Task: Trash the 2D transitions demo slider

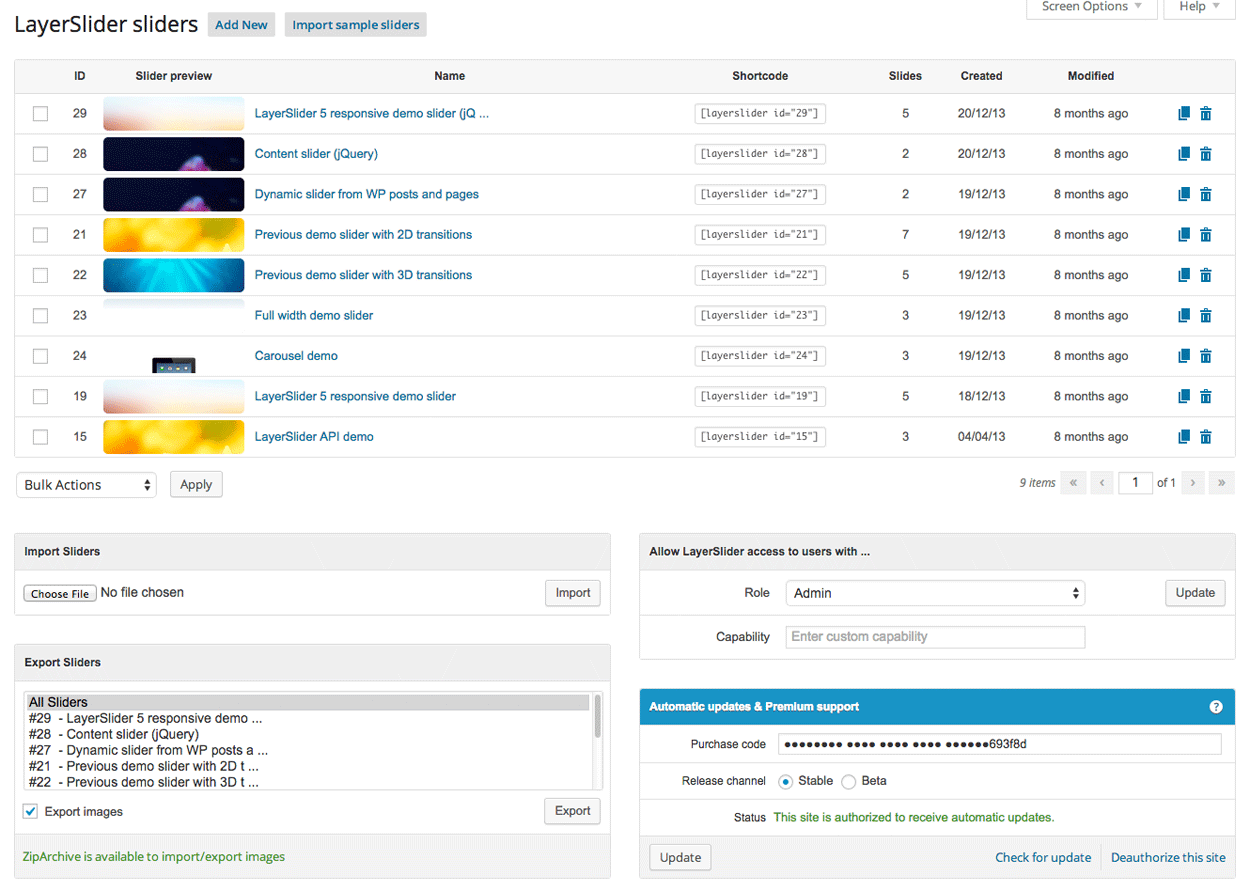Action: pyautogui.click(x=1206, y=235)
